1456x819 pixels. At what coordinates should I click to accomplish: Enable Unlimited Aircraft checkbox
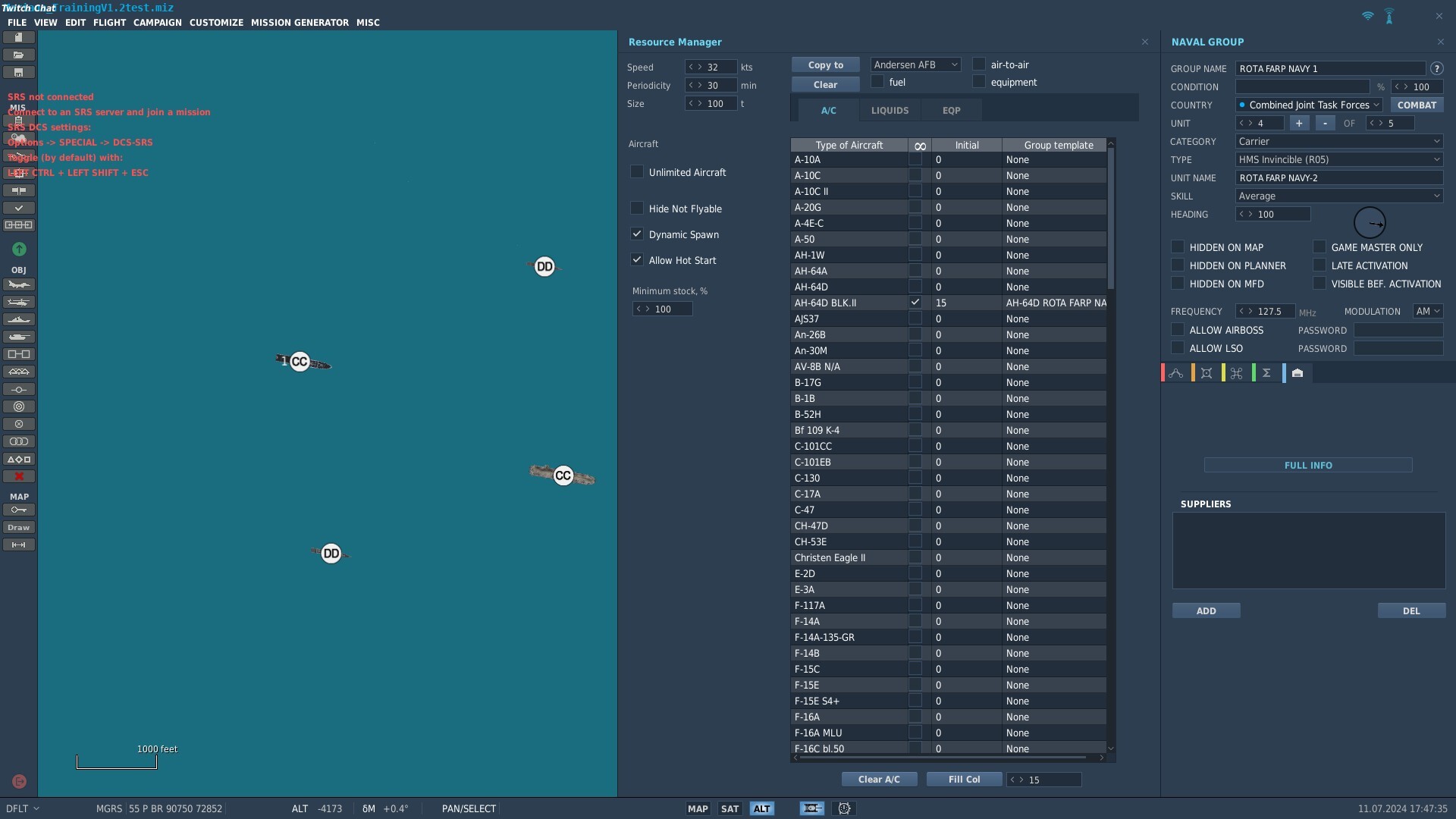(x=637, y=172)
